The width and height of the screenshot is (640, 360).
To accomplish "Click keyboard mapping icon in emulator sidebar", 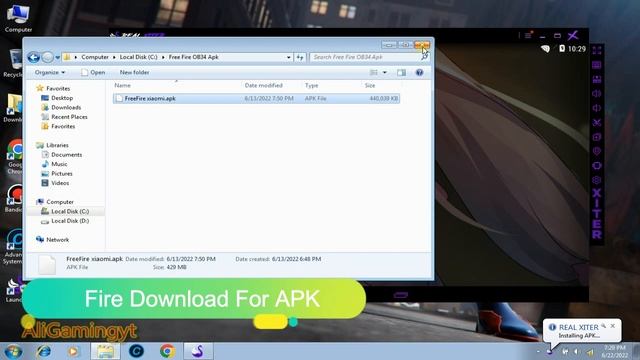I will [x=597, y=65].
